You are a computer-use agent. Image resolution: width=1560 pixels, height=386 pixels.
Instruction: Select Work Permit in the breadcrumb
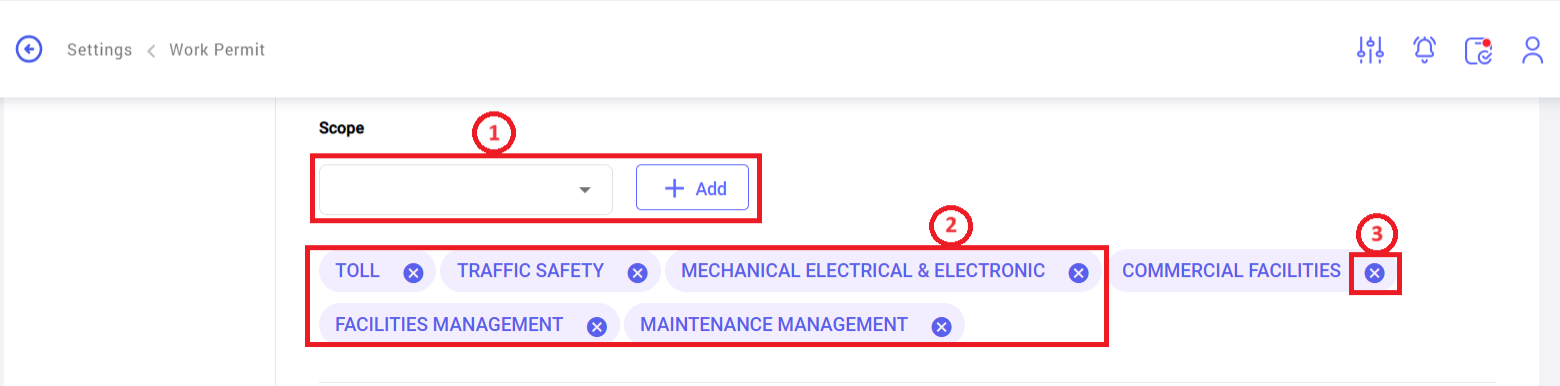(217, 50)
